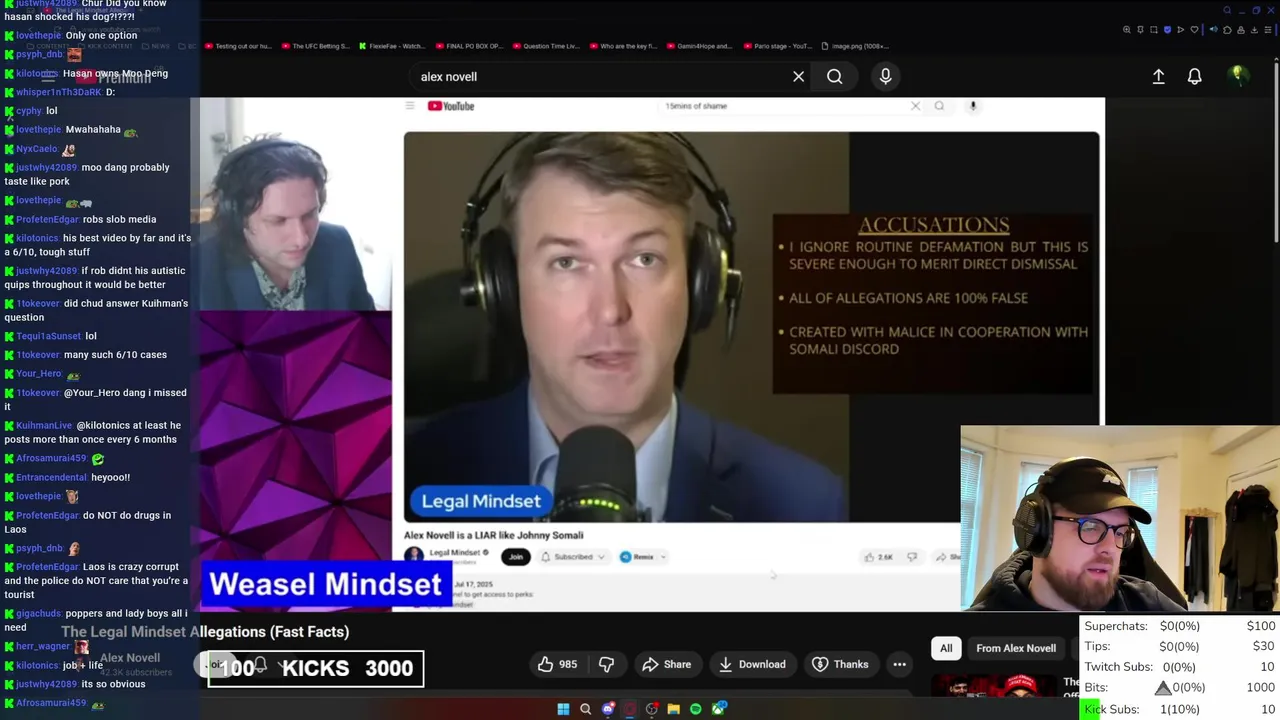Switch to the 'image.png' tab
The image size is (1280, 720).
click(855, 46)
